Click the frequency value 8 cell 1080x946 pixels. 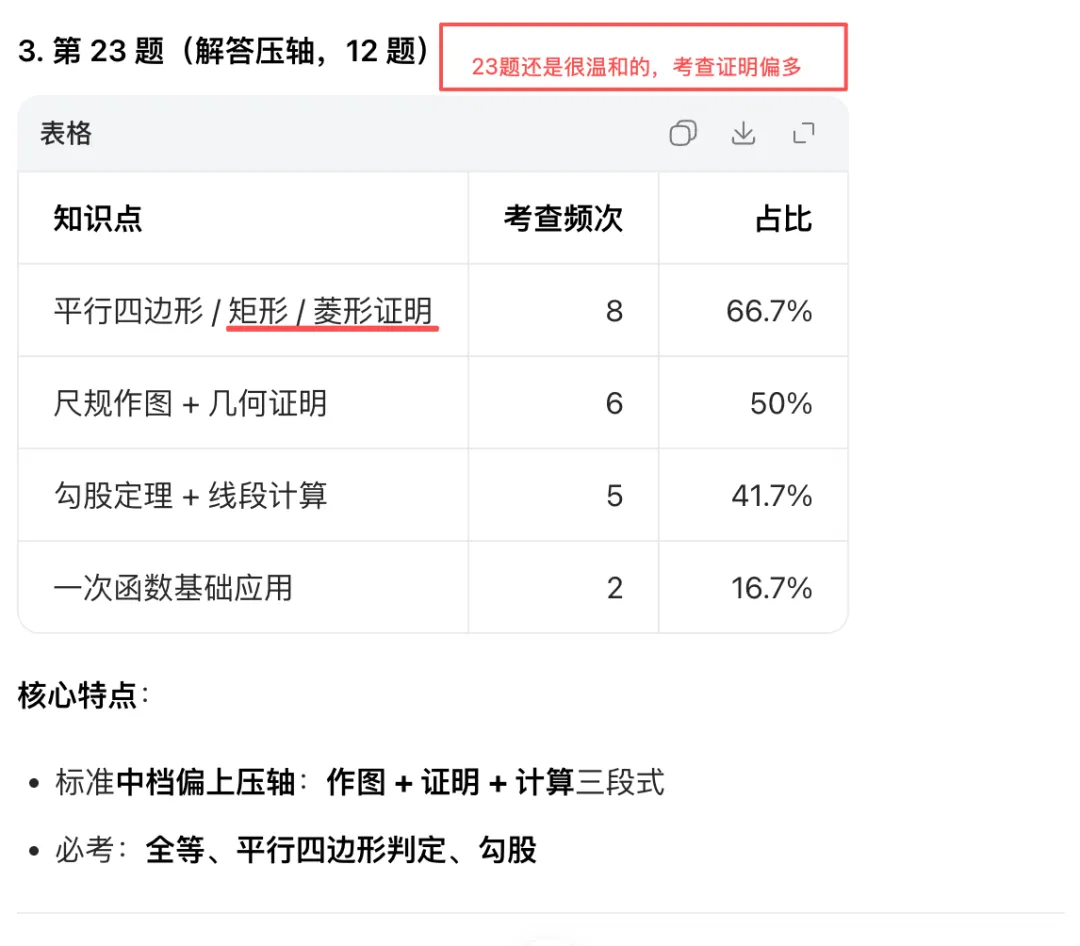(614, 311)
